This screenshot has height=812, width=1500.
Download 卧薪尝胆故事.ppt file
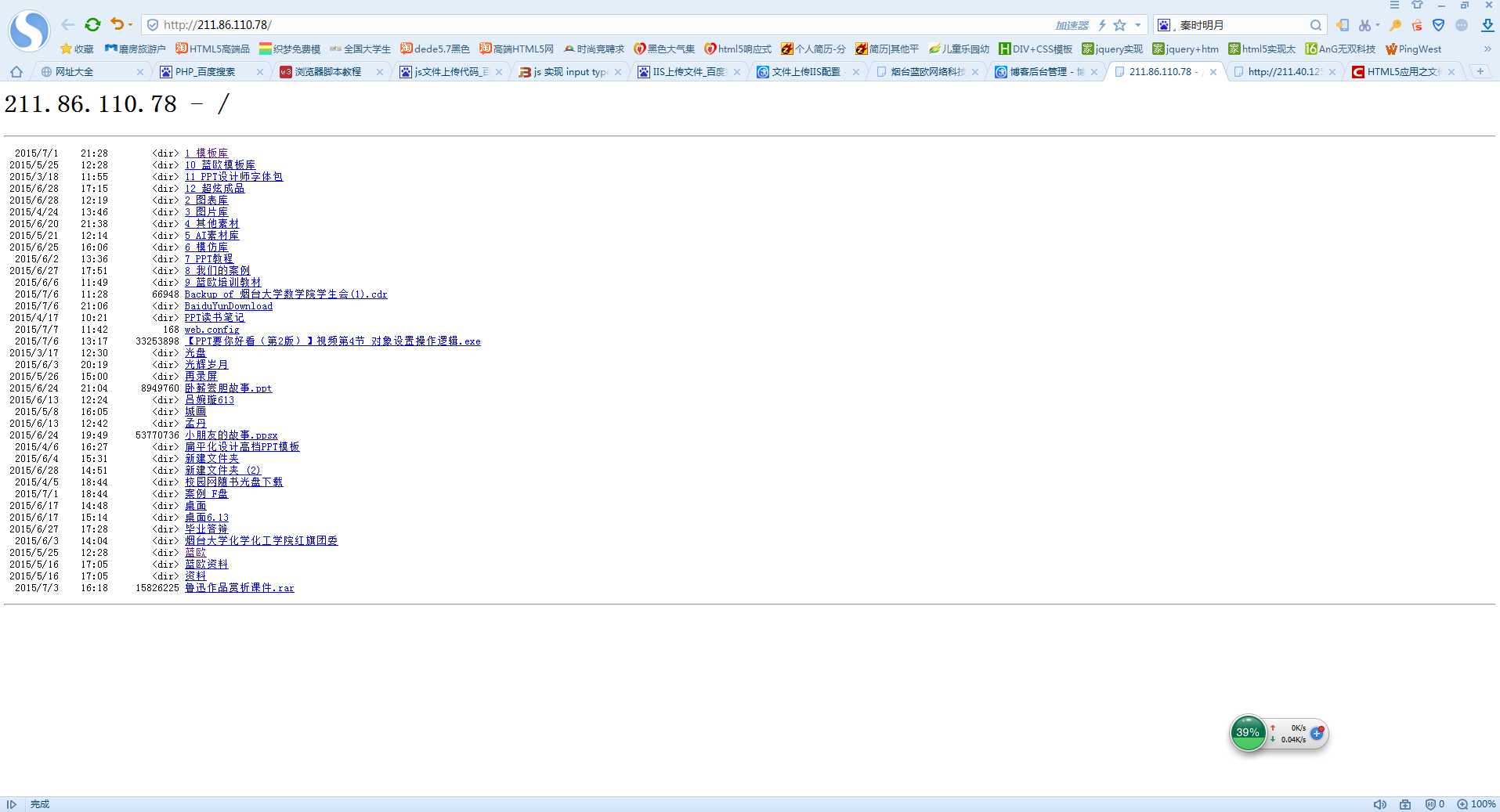point(228,388)
